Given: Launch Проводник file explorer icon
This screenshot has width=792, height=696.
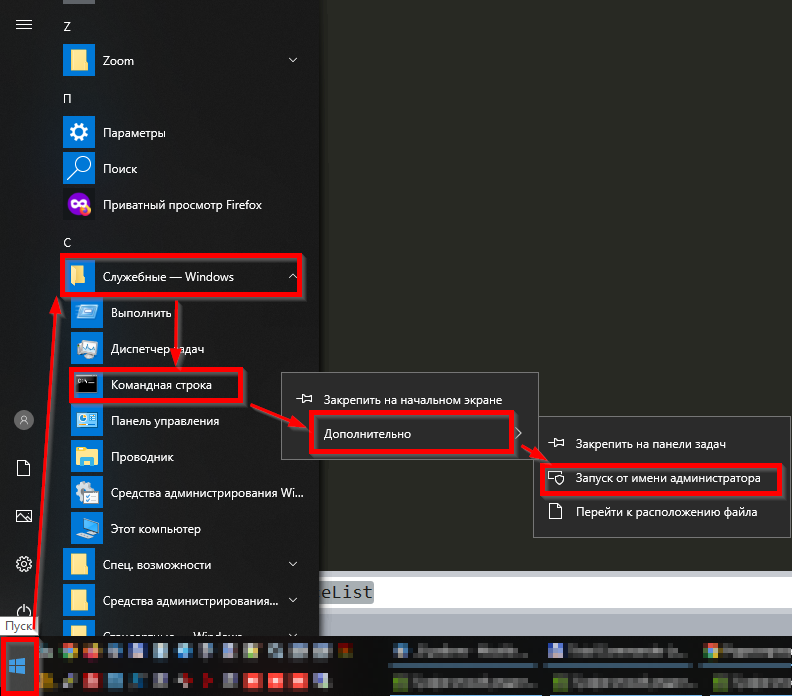Looking at the screenshot, I should 87,457.
